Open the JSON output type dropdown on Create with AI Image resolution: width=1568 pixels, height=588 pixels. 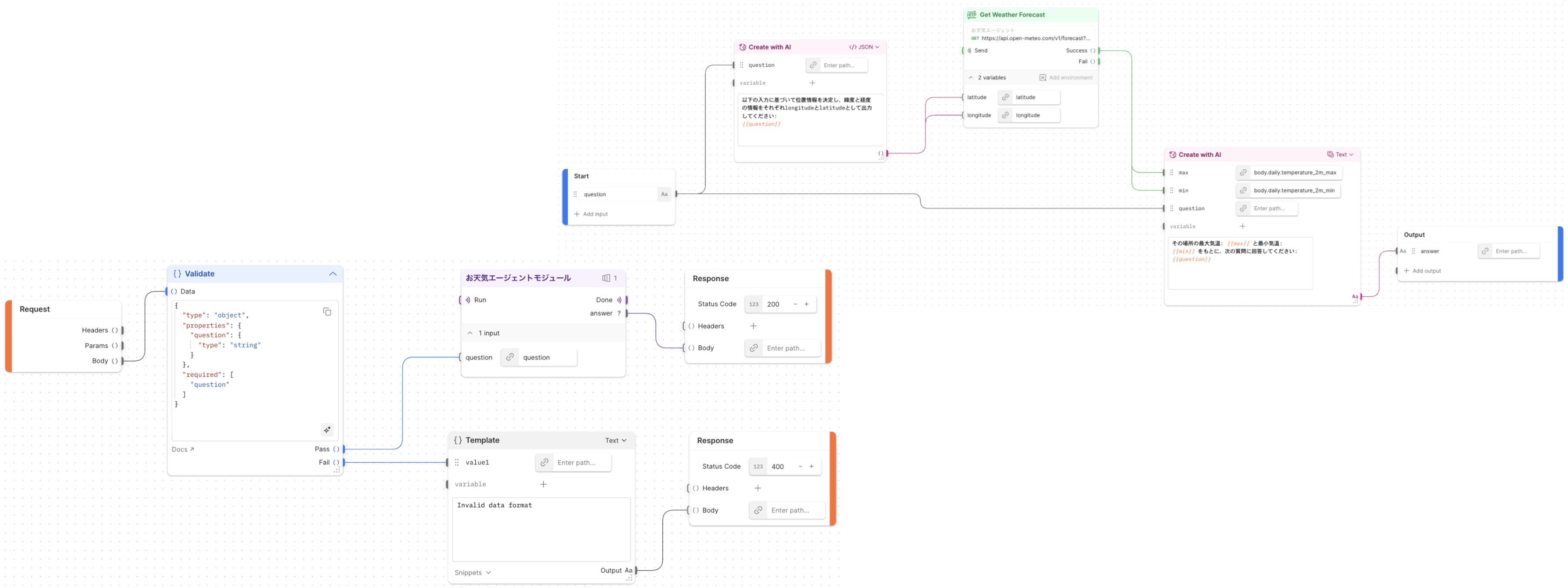coord(864,46)
